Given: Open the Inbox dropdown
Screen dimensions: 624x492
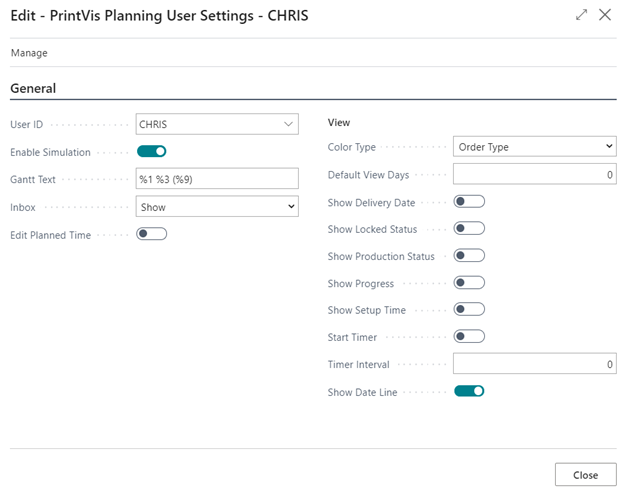Looking at the screenshot, I should (217, 207).
